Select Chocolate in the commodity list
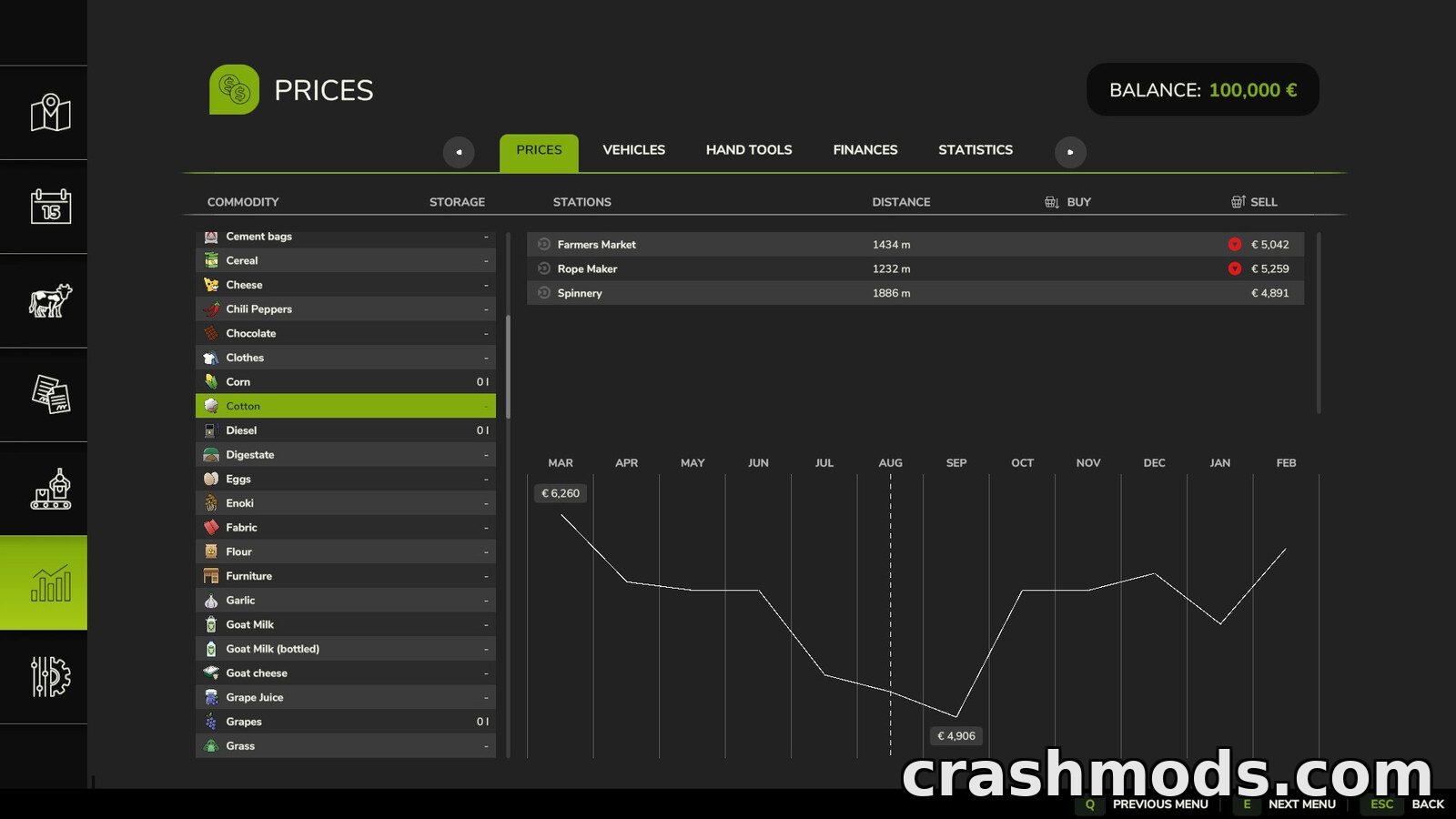Viewport: 1456px width, 819px height. click(346, 333)
